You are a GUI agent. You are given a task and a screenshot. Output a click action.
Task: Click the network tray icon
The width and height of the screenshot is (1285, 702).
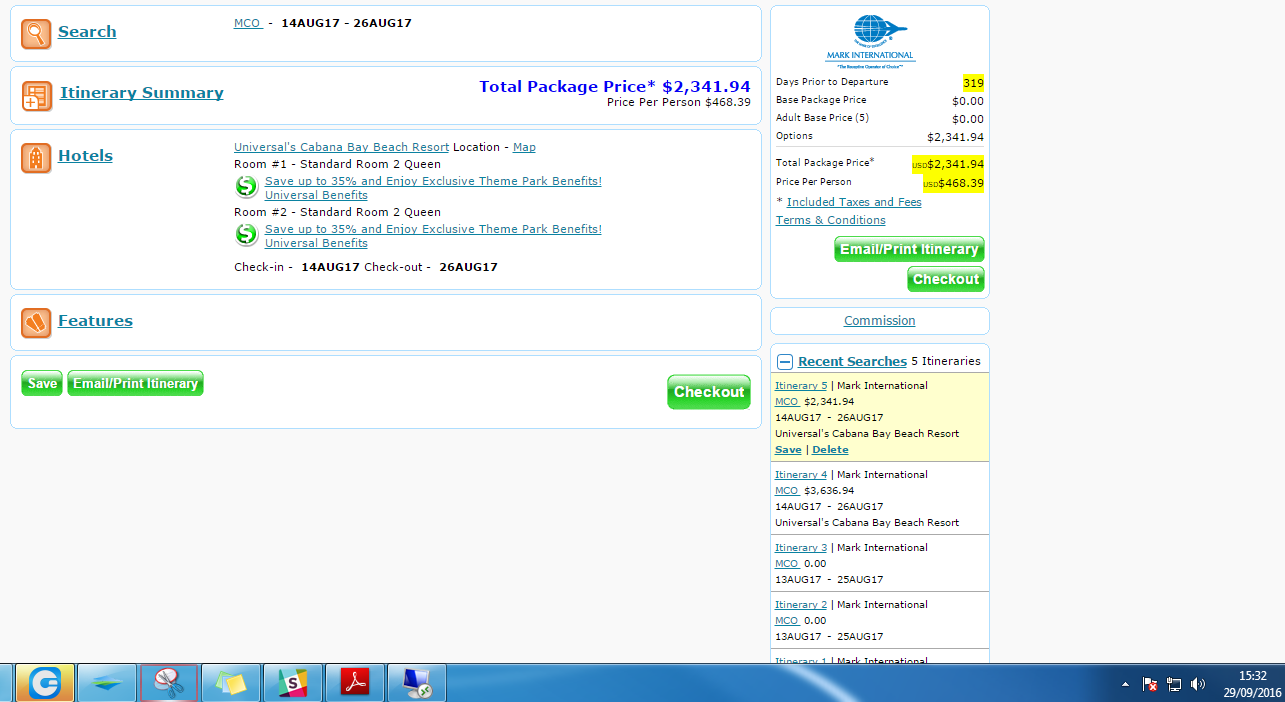coord(1174,685)
